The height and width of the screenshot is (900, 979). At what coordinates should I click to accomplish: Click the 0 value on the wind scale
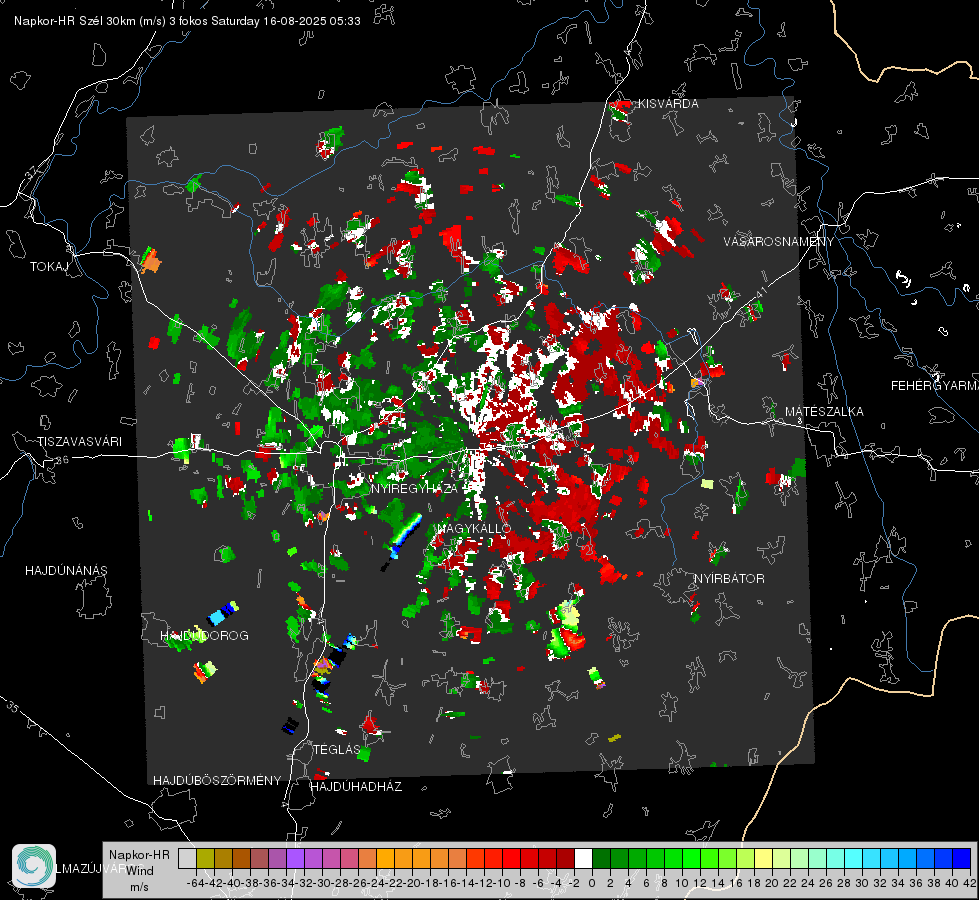(x=592, y=883)
